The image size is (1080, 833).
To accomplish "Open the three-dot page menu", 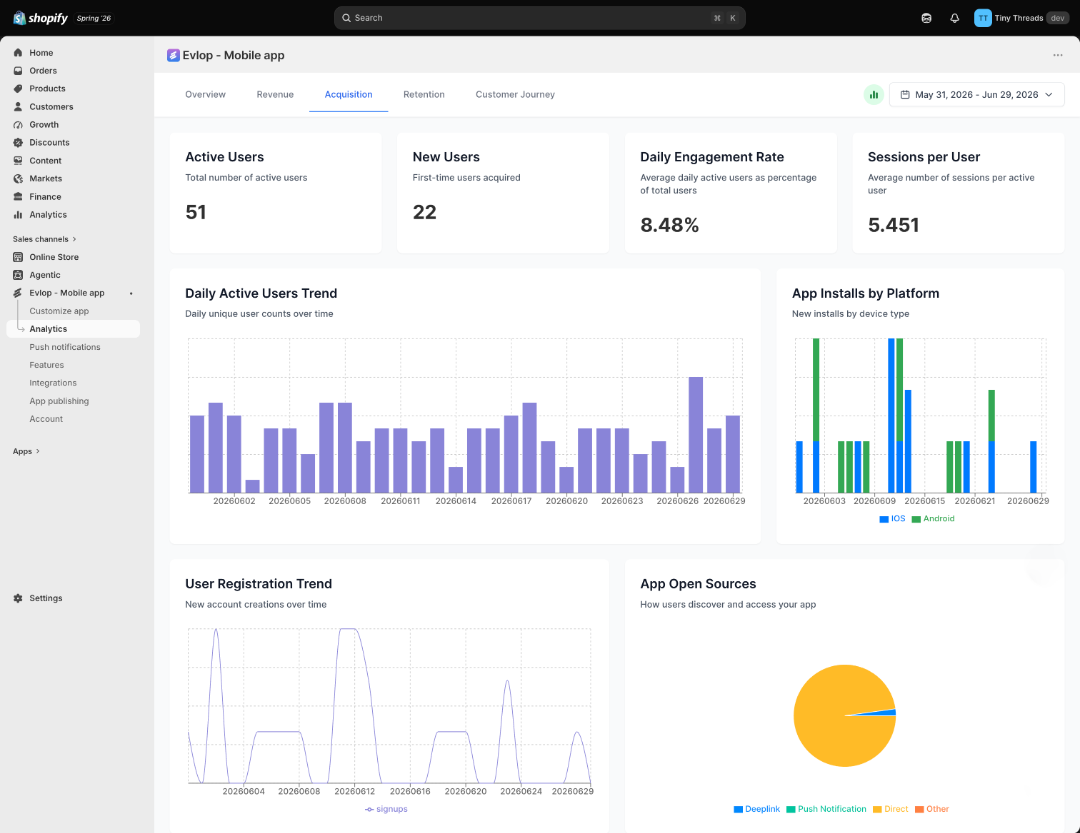I will coord(1057,55).
